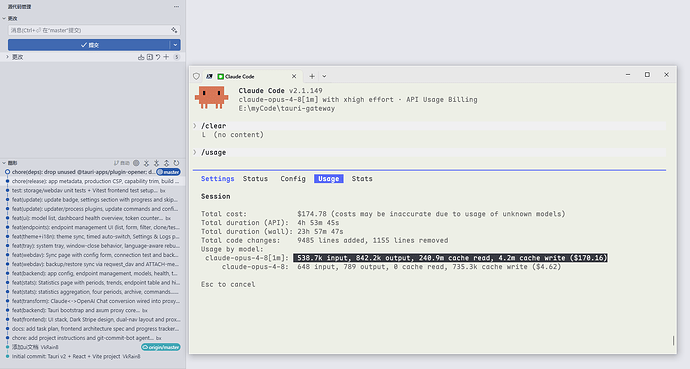Close the terminal window
The height and width of the screenshot is (369, 690).
[x=666, y=75]
